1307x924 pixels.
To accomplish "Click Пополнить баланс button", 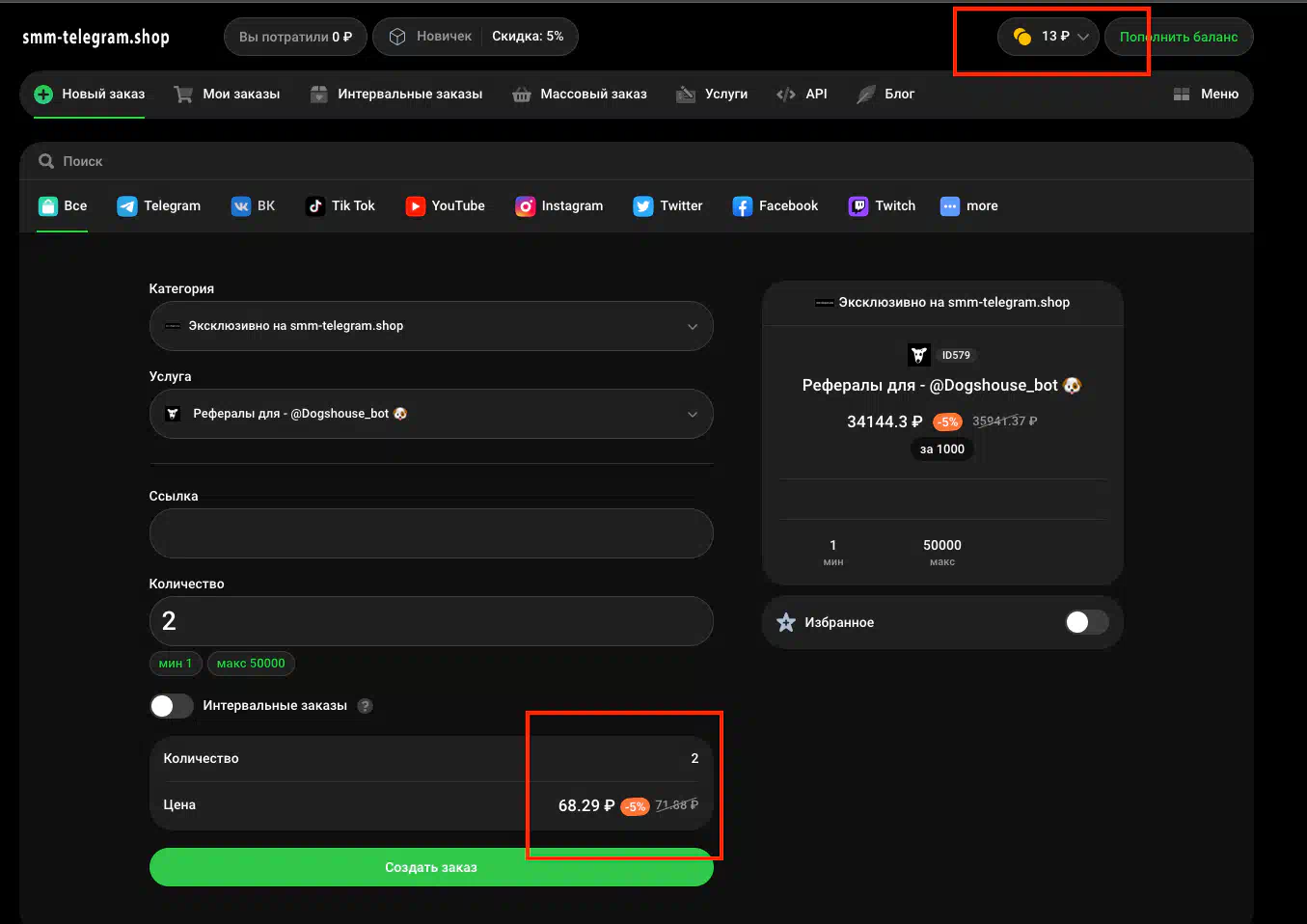I will pyautogui.click(x=1179, y=37).
